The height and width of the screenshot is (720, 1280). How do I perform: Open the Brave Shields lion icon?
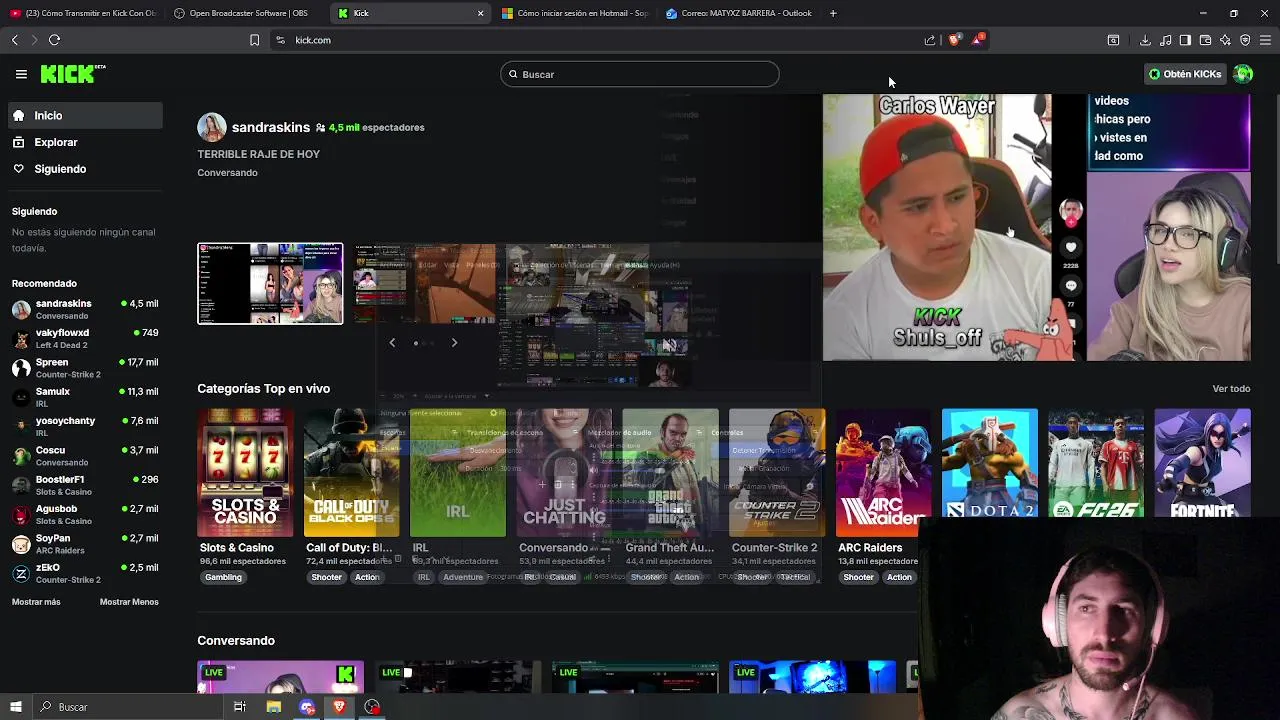954,40
